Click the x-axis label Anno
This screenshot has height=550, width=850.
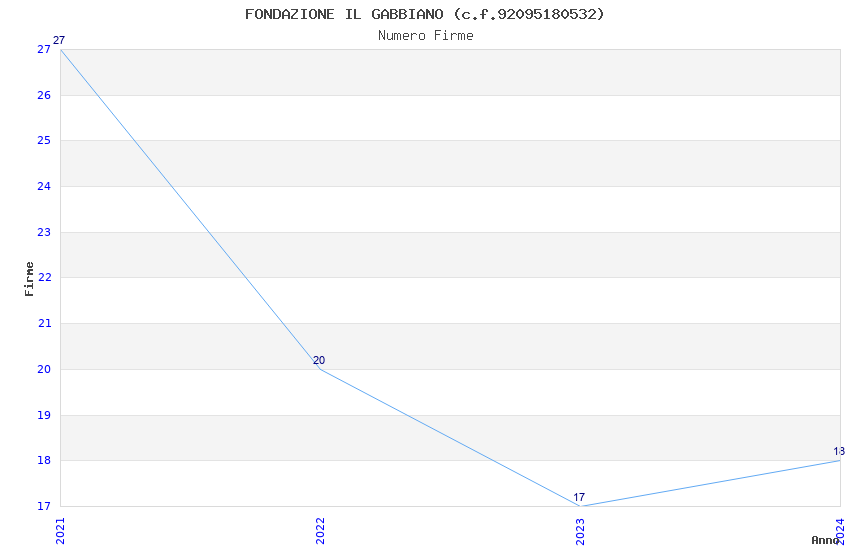[825, 540]
